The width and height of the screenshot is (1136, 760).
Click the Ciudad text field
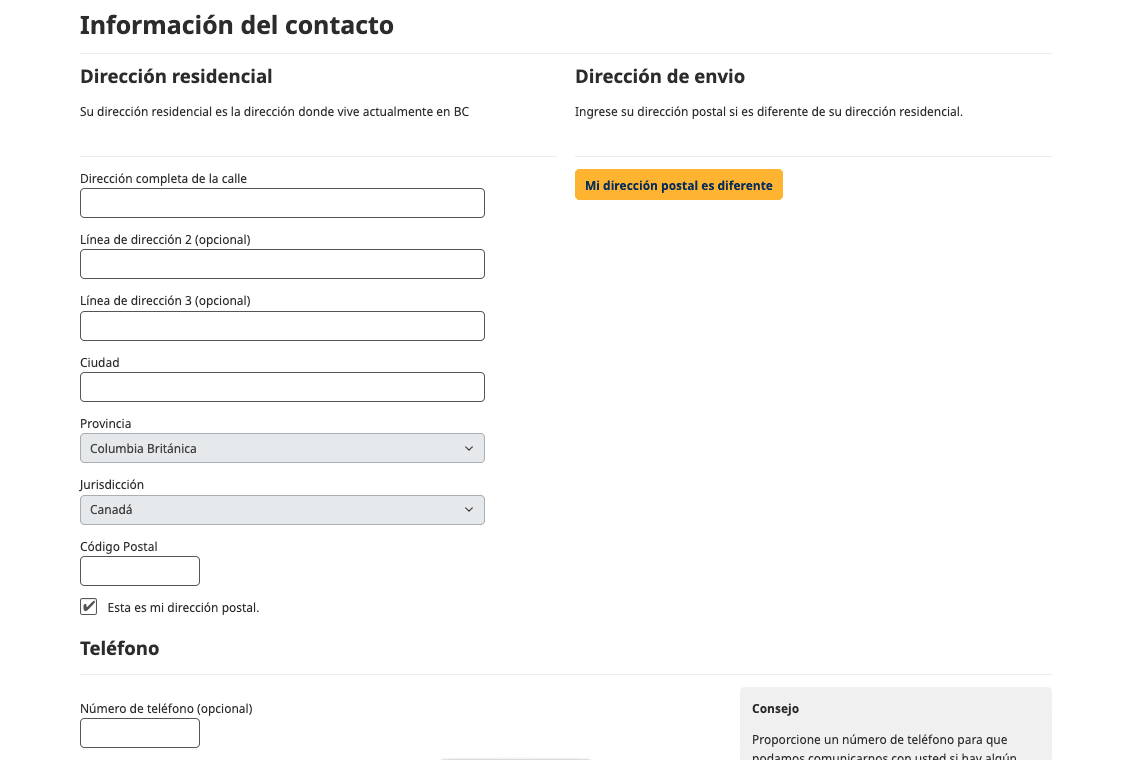coord(282,387)
